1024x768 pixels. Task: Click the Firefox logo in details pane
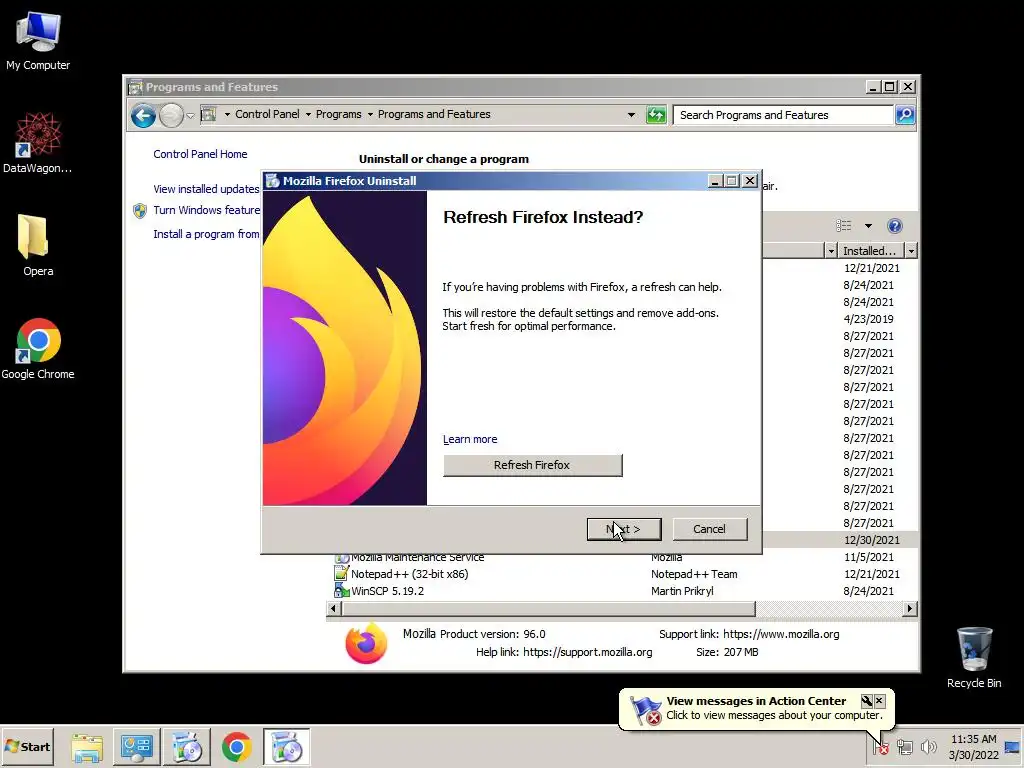click(x=366, y=643)
